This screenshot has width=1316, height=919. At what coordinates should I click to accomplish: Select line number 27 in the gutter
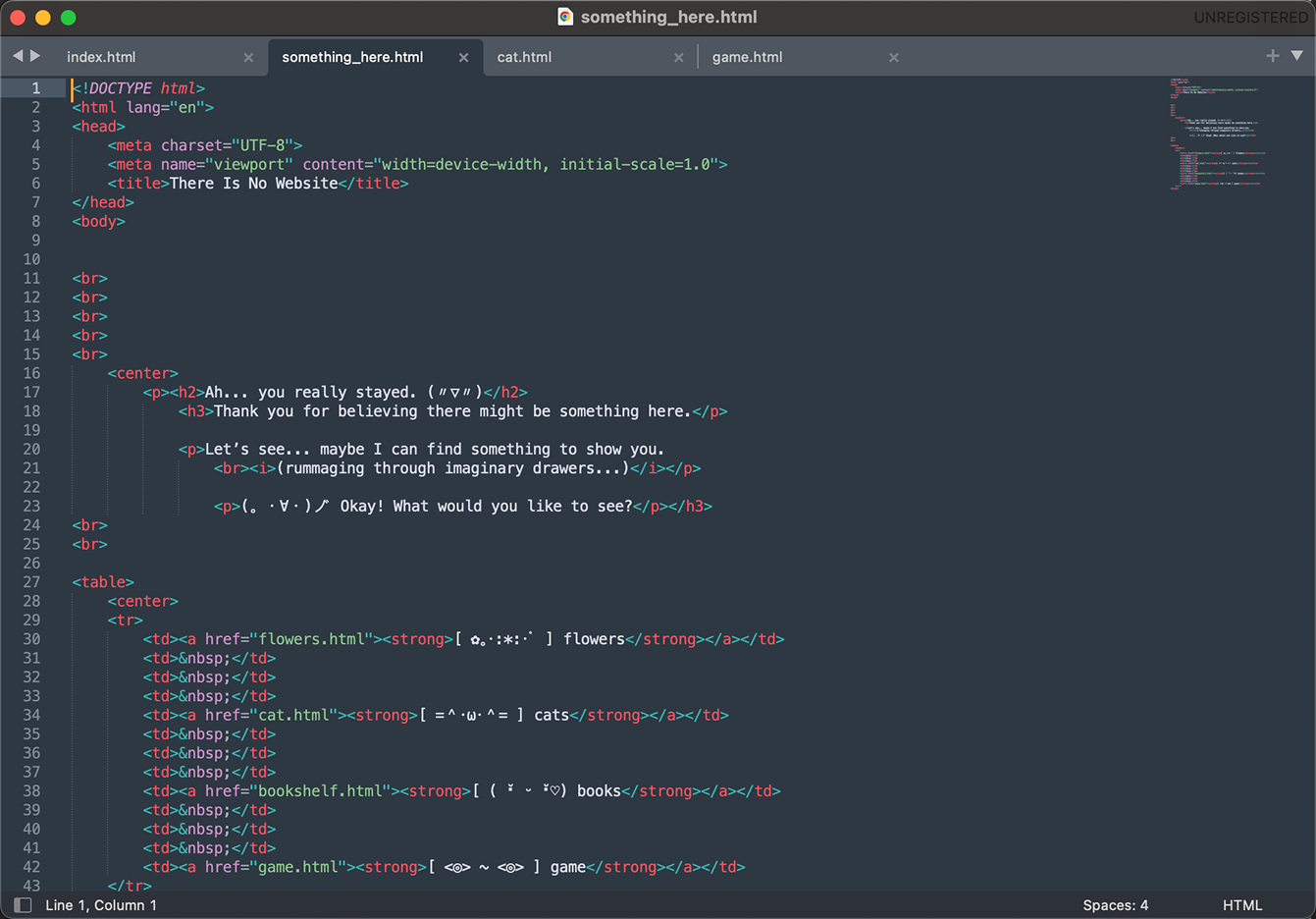tap(31, 582)
